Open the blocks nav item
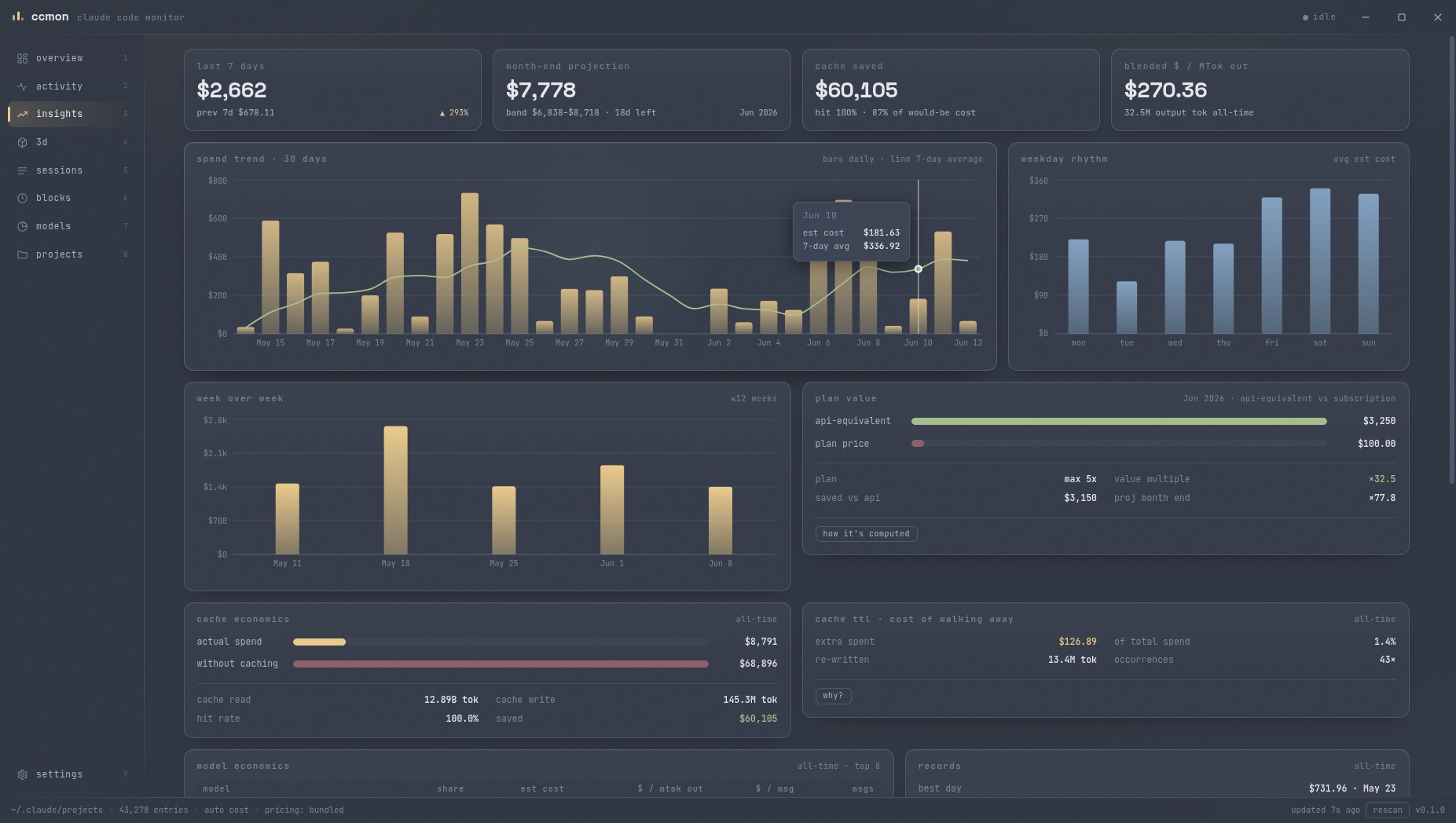 pos(71,198)
